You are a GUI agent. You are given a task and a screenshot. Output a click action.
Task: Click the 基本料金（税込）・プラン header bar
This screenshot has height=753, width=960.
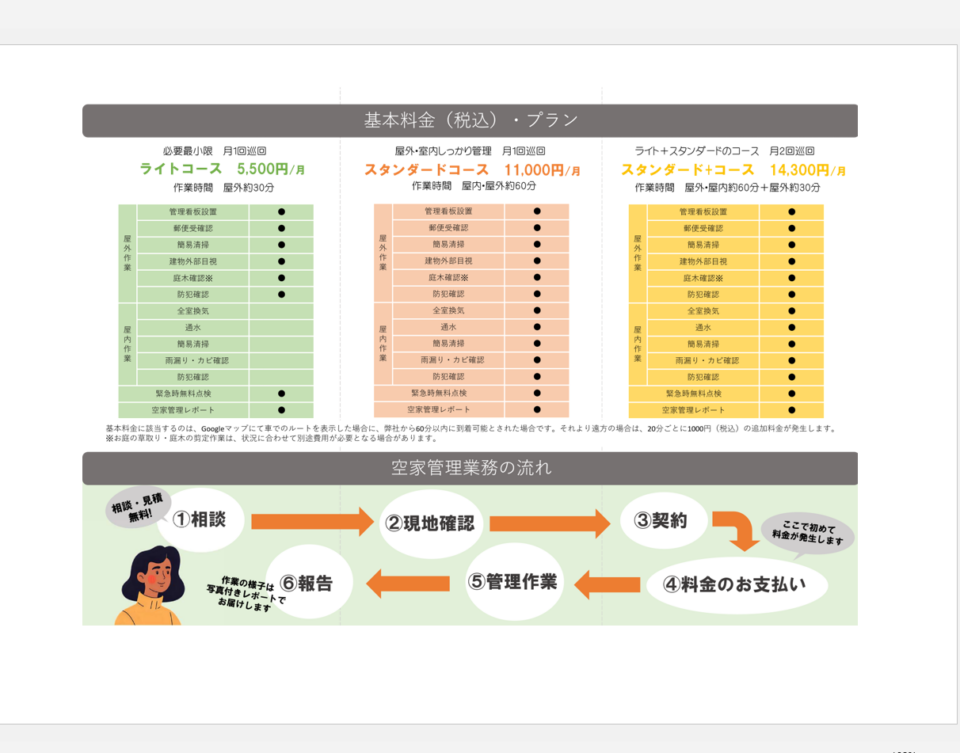[470, 121]
